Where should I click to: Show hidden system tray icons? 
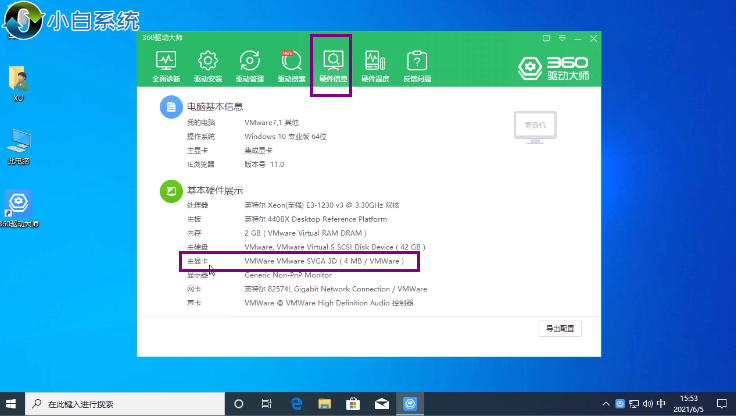click(606, 404)
